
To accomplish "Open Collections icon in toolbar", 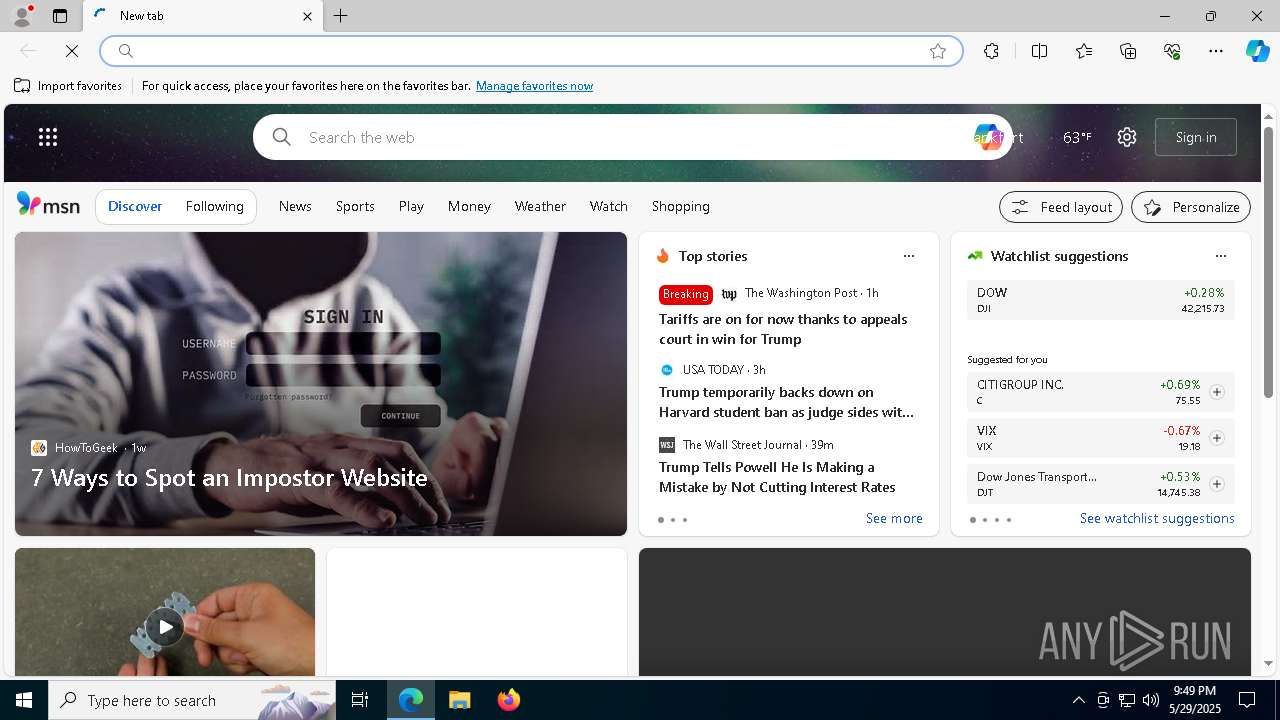I will (1128, 51).
